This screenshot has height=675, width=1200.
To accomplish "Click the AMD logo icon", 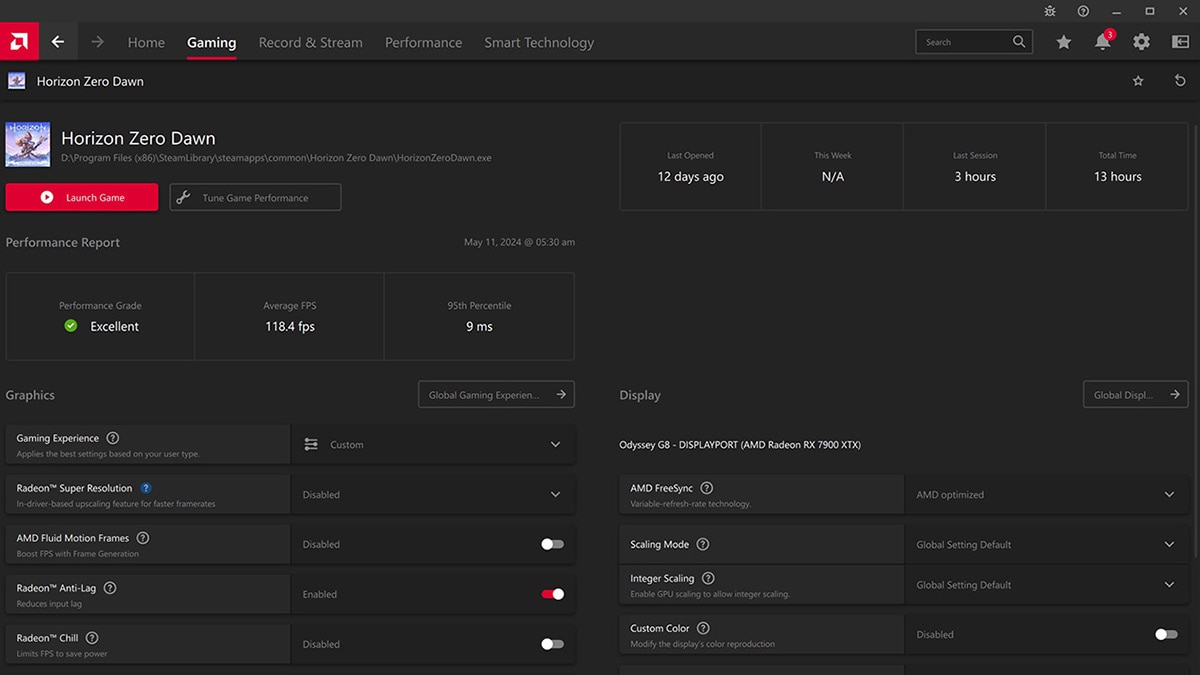I will (x=19, y=42).
